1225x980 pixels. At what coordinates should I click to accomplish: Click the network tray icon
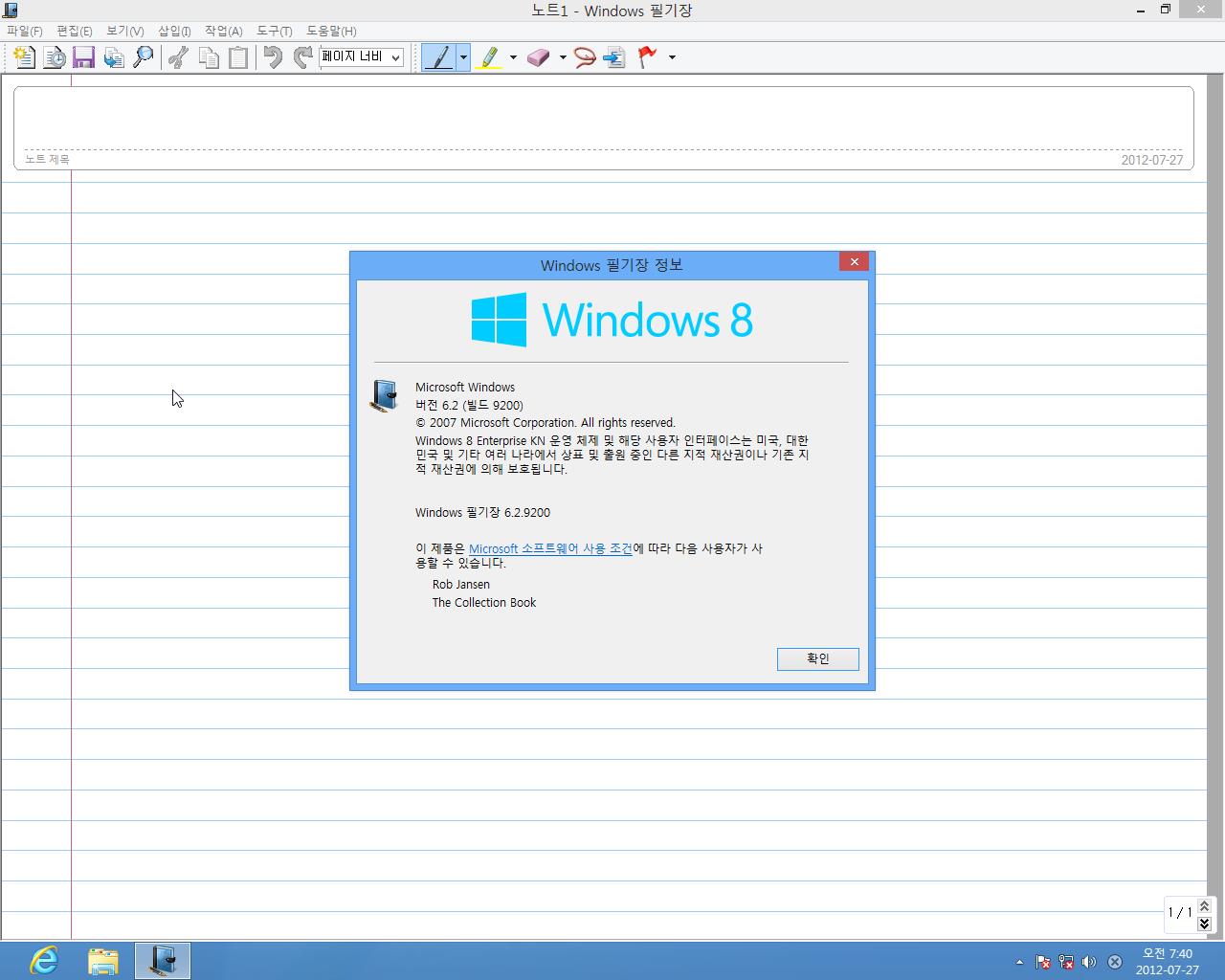(1066, 962)
